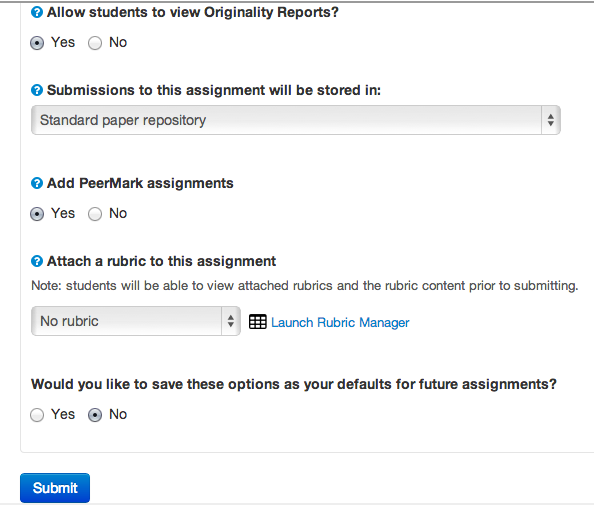This screenshot has width=594, height=505.
Task: Select Yes for viewing Originality Reports
Action: point(37,43)
